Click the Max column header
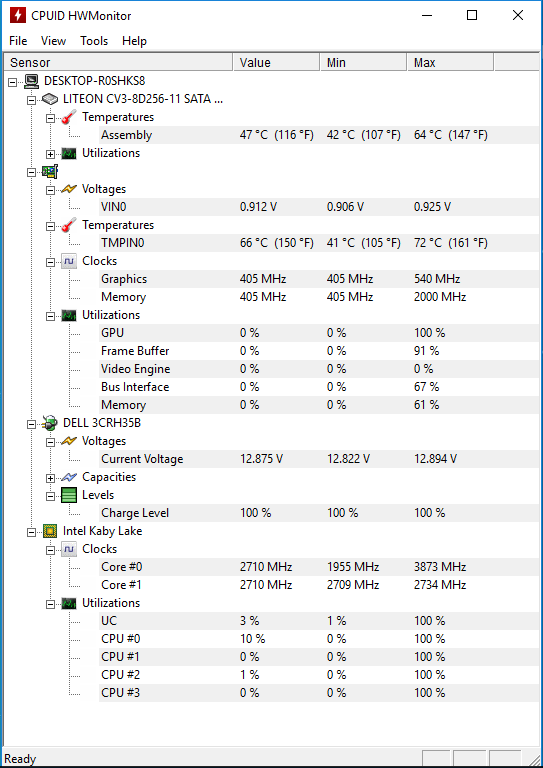The width and height of the screenshot is (543, 768). point(450,63)
